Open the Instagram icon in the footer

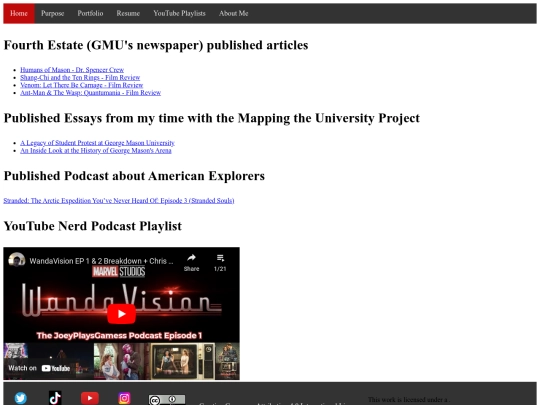coord(124,398)
